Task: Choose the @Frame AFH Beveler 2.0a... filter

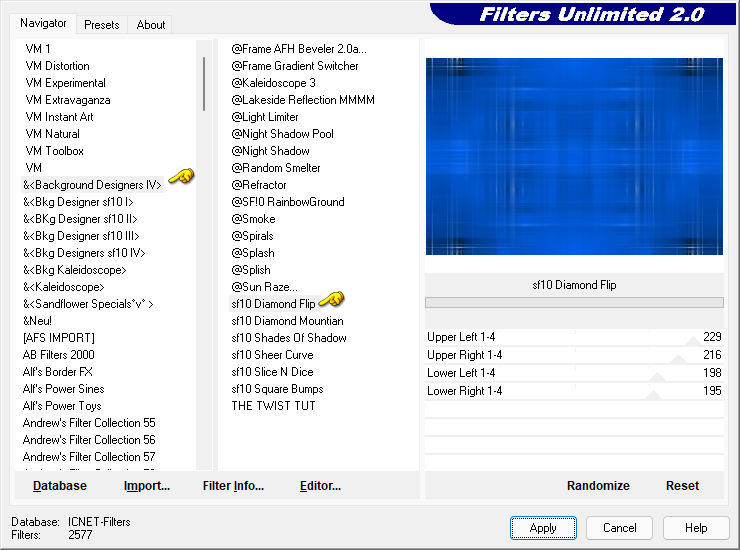Action: (x=299, y=49)
